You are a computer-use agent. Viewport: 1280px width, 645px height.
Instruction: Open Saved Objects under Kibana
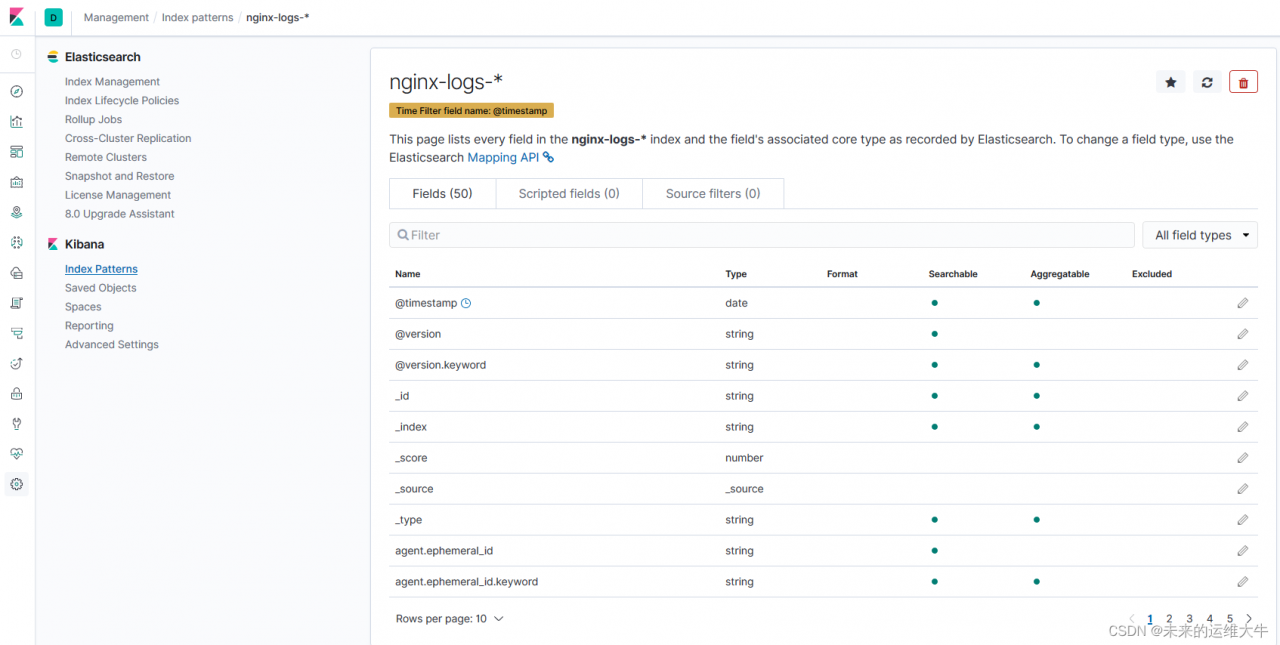click(100, 288)
